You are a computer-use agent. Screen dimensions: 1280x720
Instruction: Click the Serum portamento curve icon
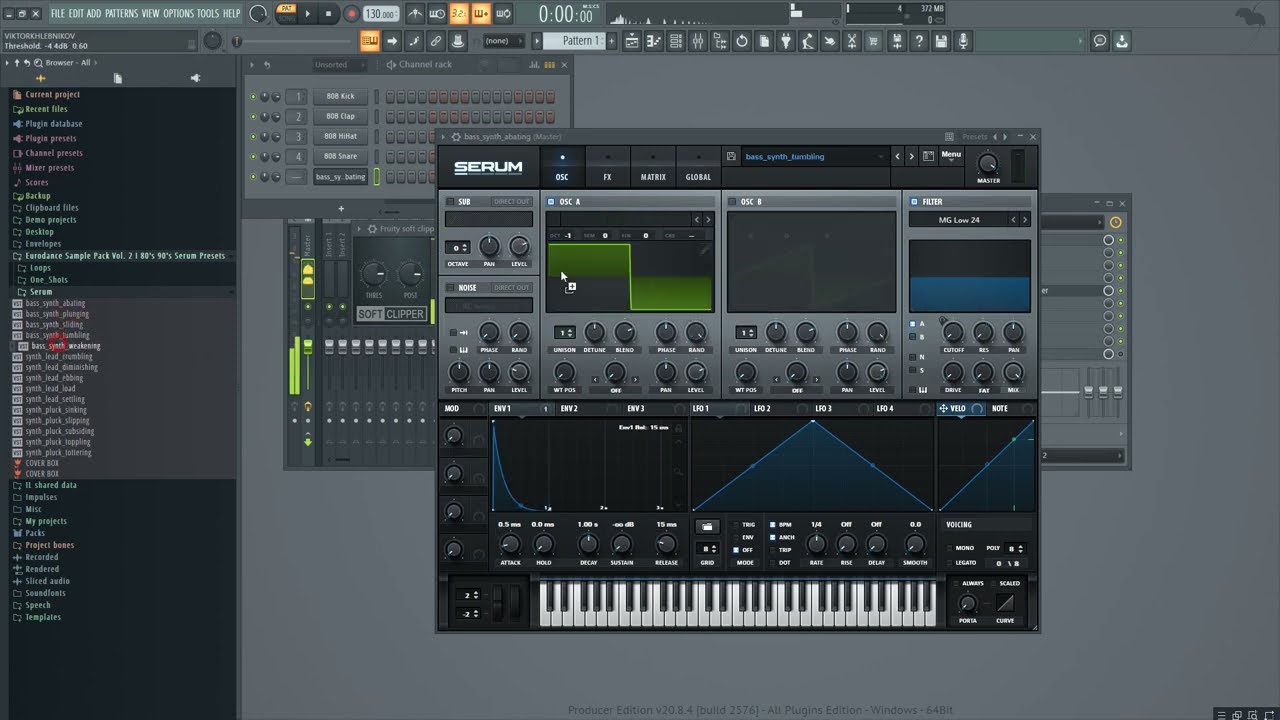click(x=1005, y=603)
